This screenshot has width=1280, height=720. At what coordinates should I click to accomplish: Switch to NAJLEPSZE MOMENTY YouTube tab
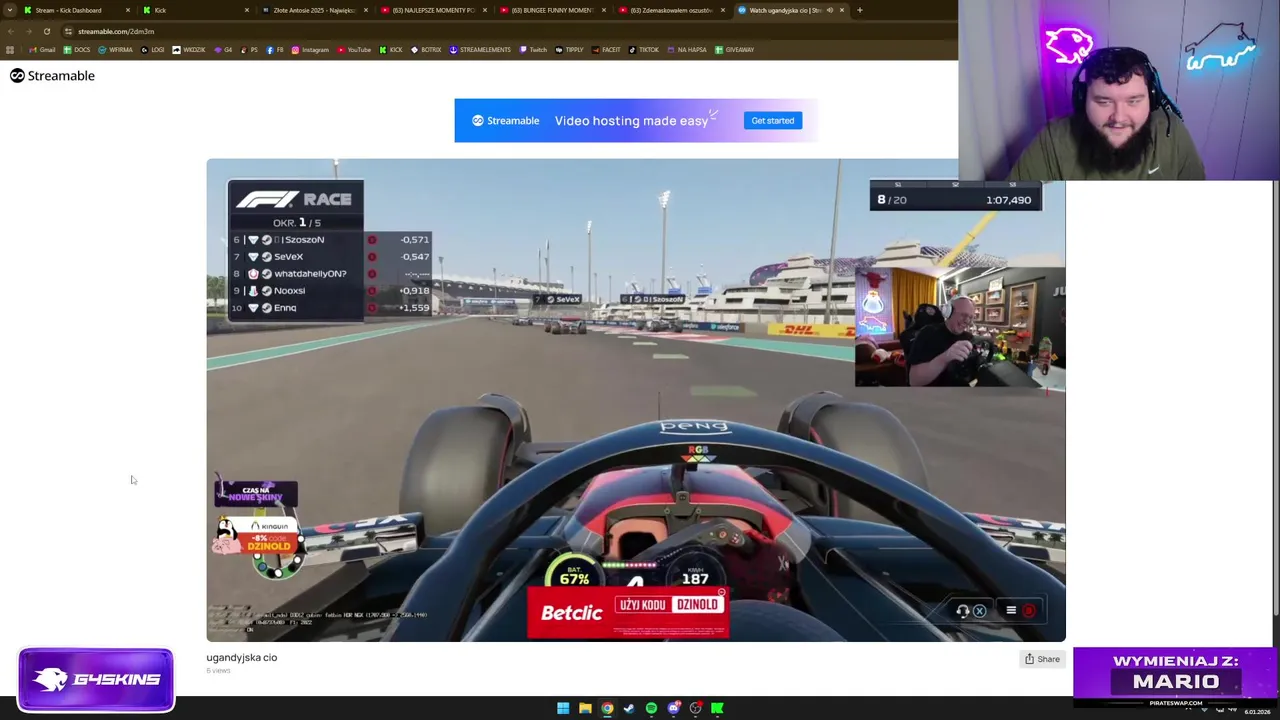pos(433,10)
